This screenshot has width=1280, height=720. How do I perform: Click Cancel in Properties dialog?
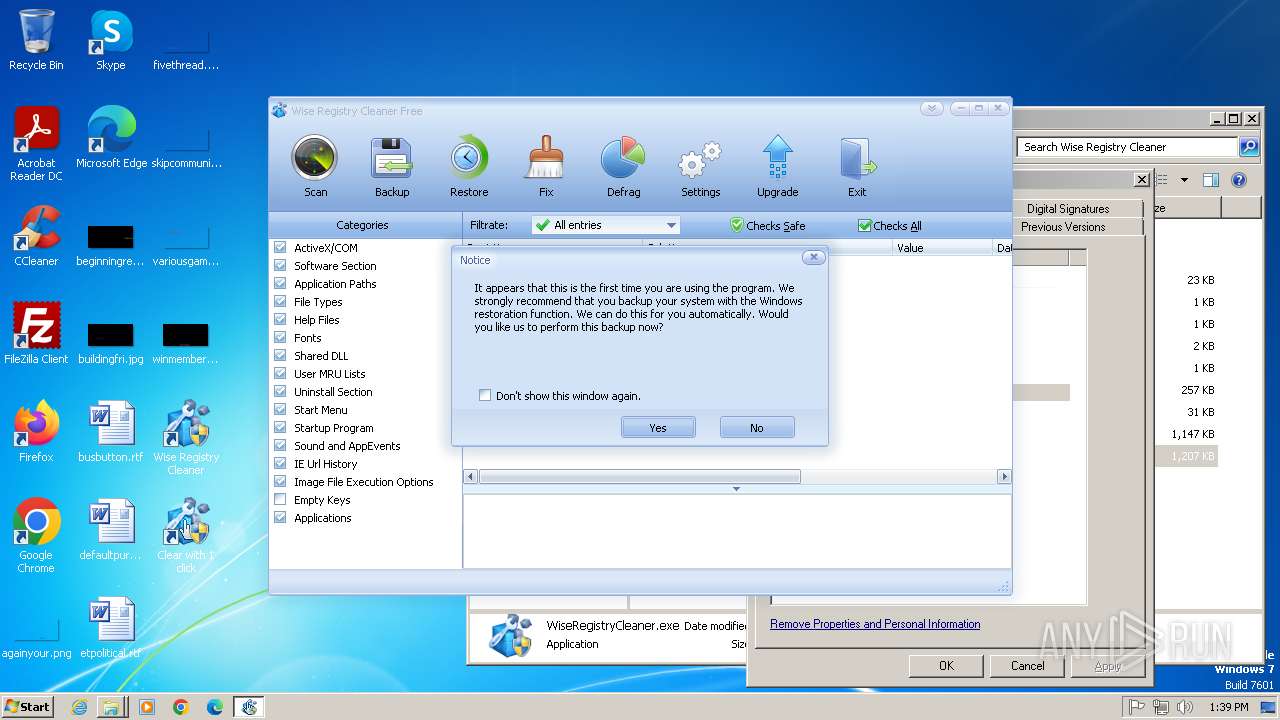click(x=1027, y=666)
